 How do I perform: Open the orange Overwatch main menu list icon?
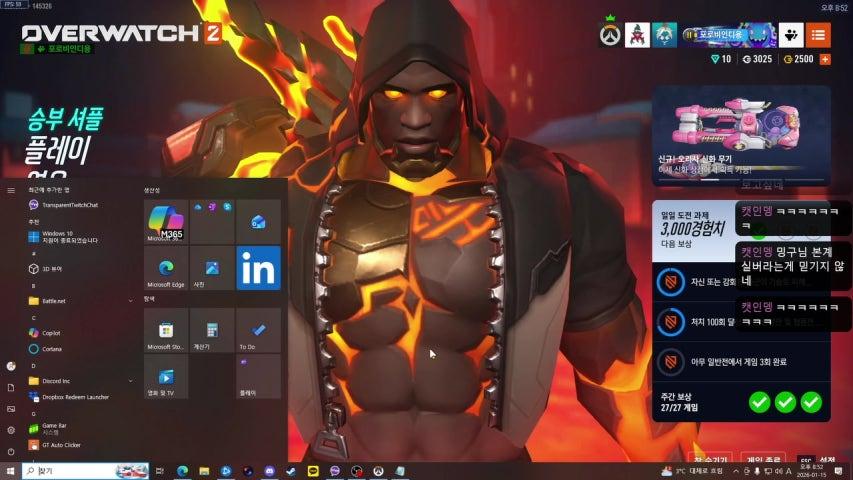click(x=818, y=35)
